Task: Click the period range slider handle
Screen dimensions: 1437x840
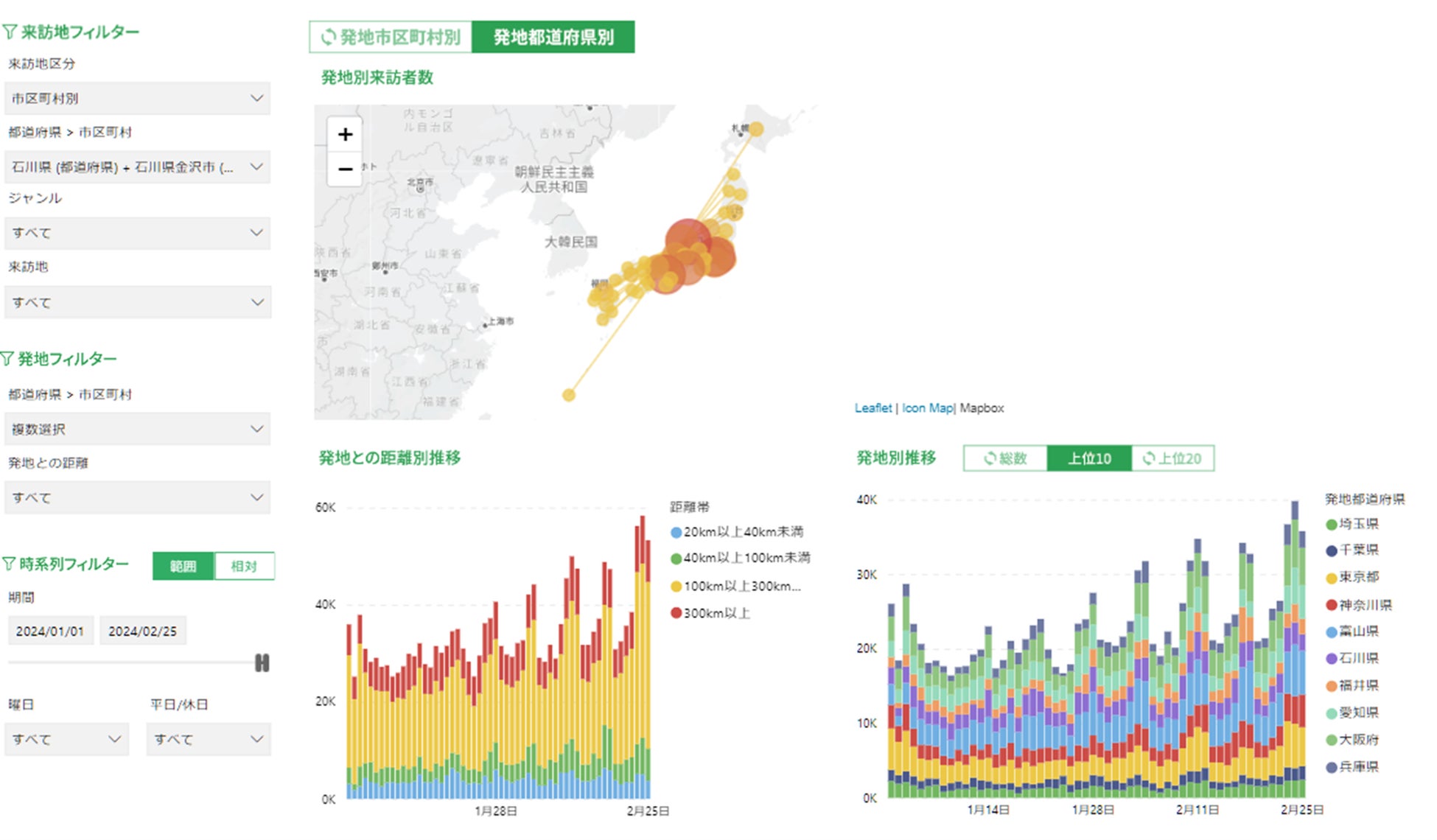Action: click(262, 662)
